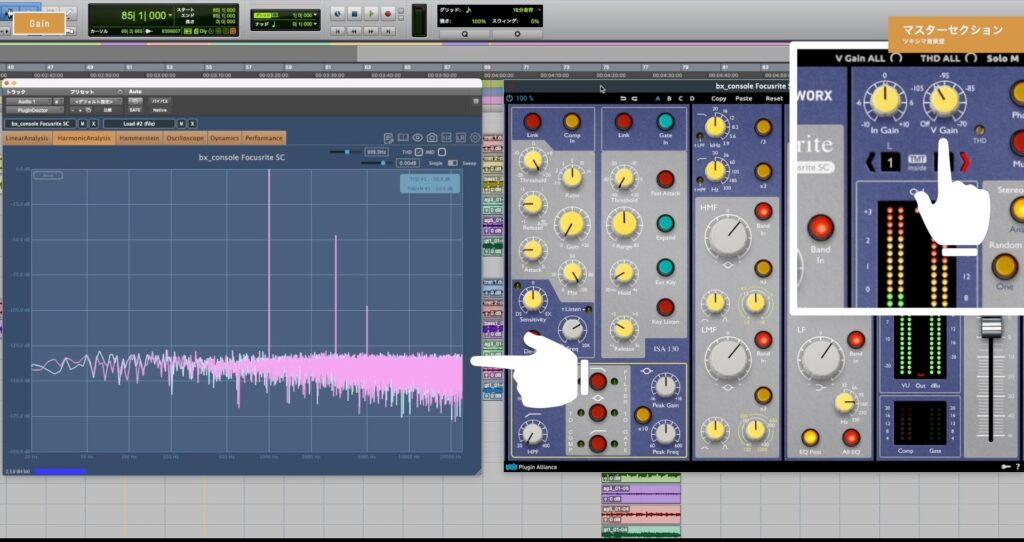Click Copy in bx_console toolbar
1024x542 pixels.
click(718, 99)
